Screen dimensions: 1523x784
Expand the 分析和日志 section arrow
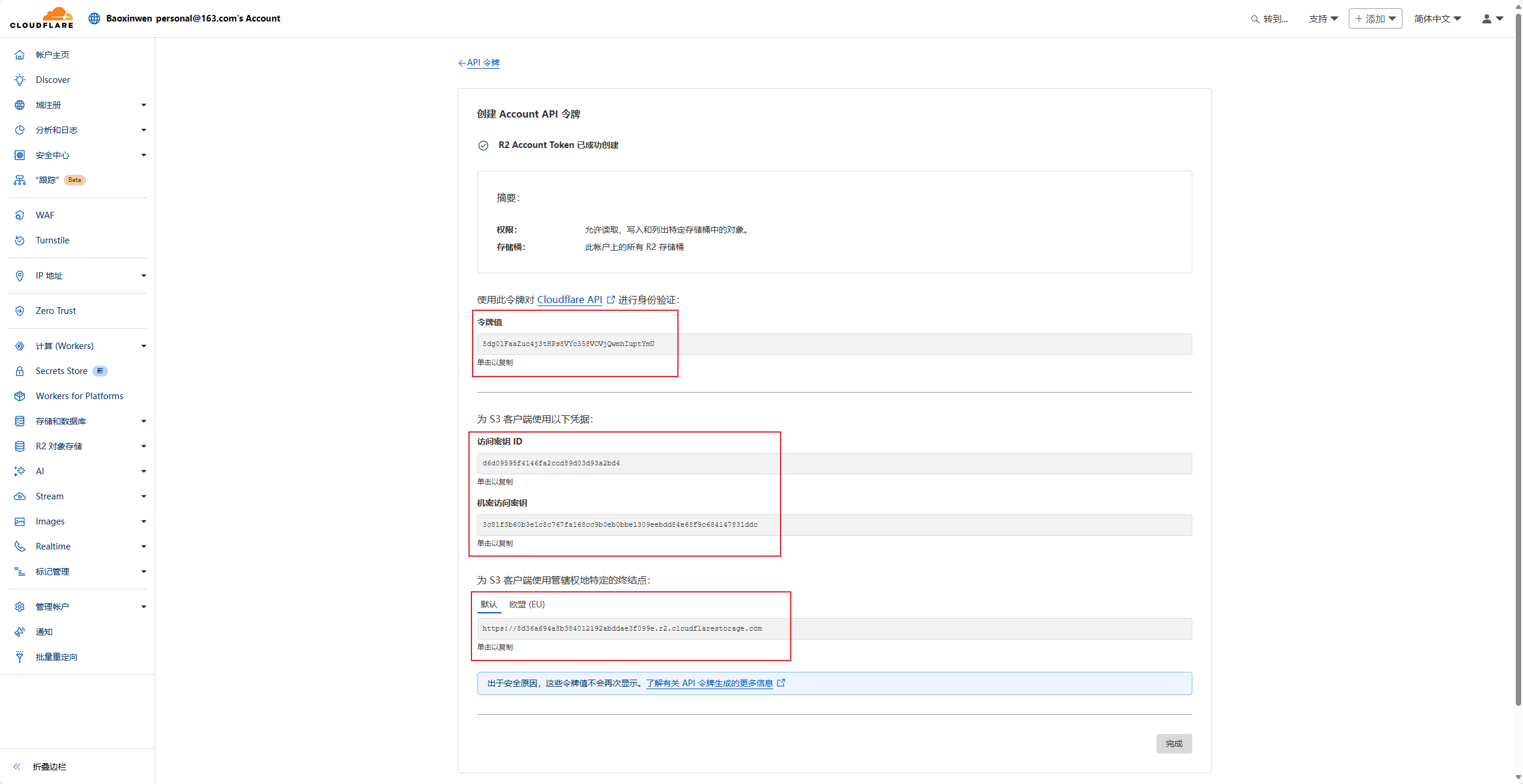pos(144,130)
